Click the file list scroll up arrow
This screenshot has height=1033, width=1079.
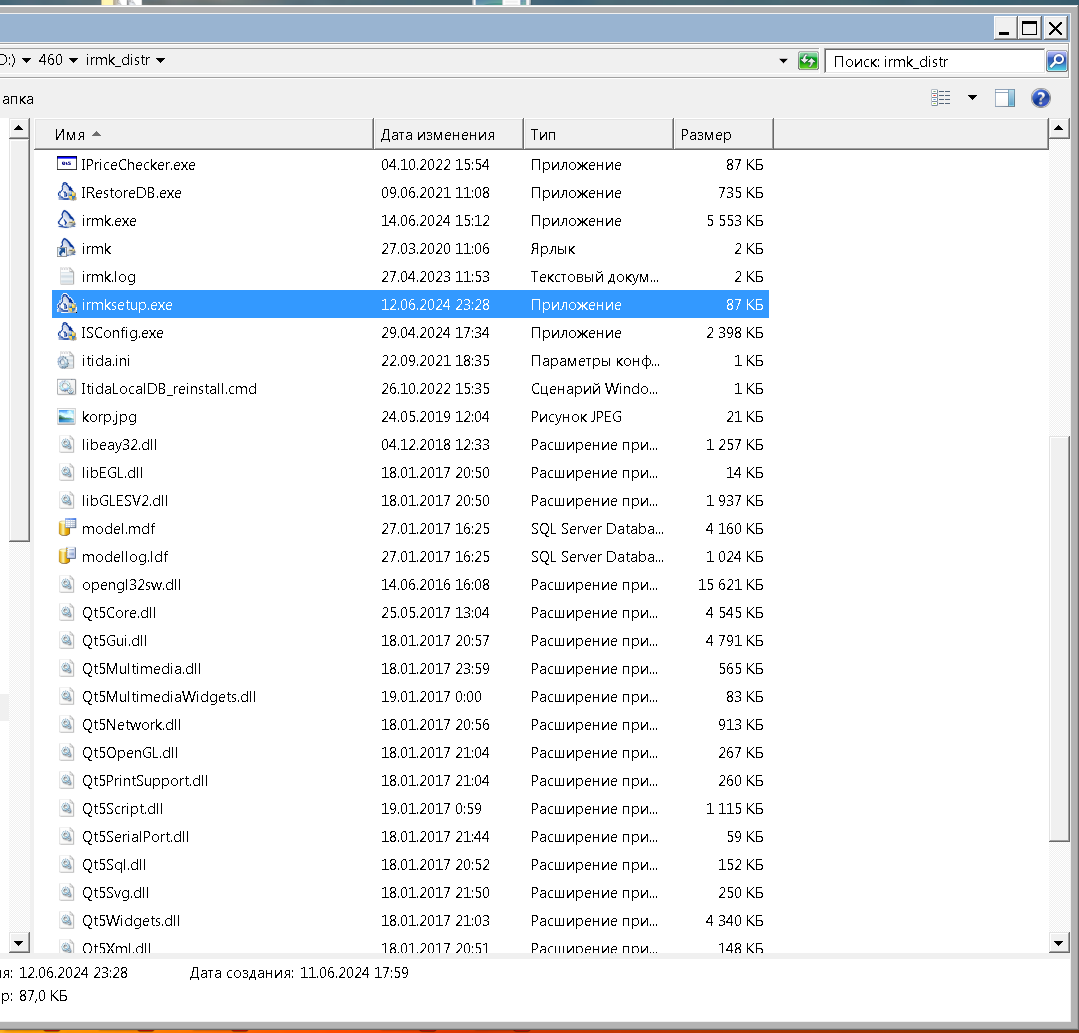pyautogui.click(x=1058, y=128)
